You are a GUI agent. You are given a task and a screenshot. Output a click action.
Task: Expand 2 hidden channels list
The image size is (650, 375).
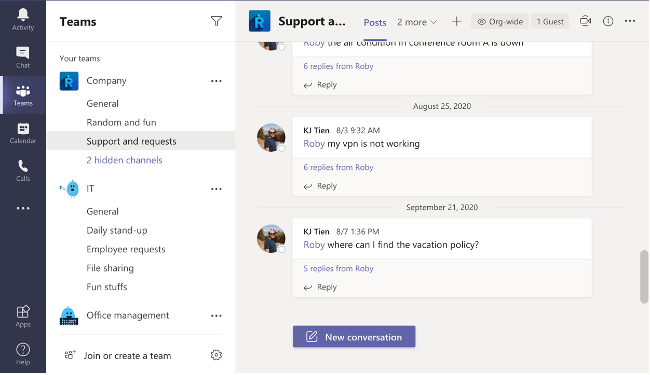click(124, 160)
